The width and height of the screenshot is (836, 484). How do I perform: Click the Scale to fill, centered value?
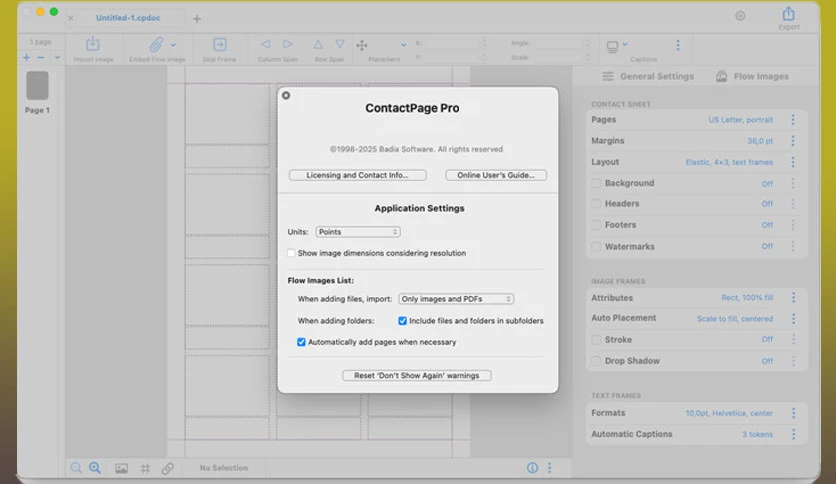point(735,319)
